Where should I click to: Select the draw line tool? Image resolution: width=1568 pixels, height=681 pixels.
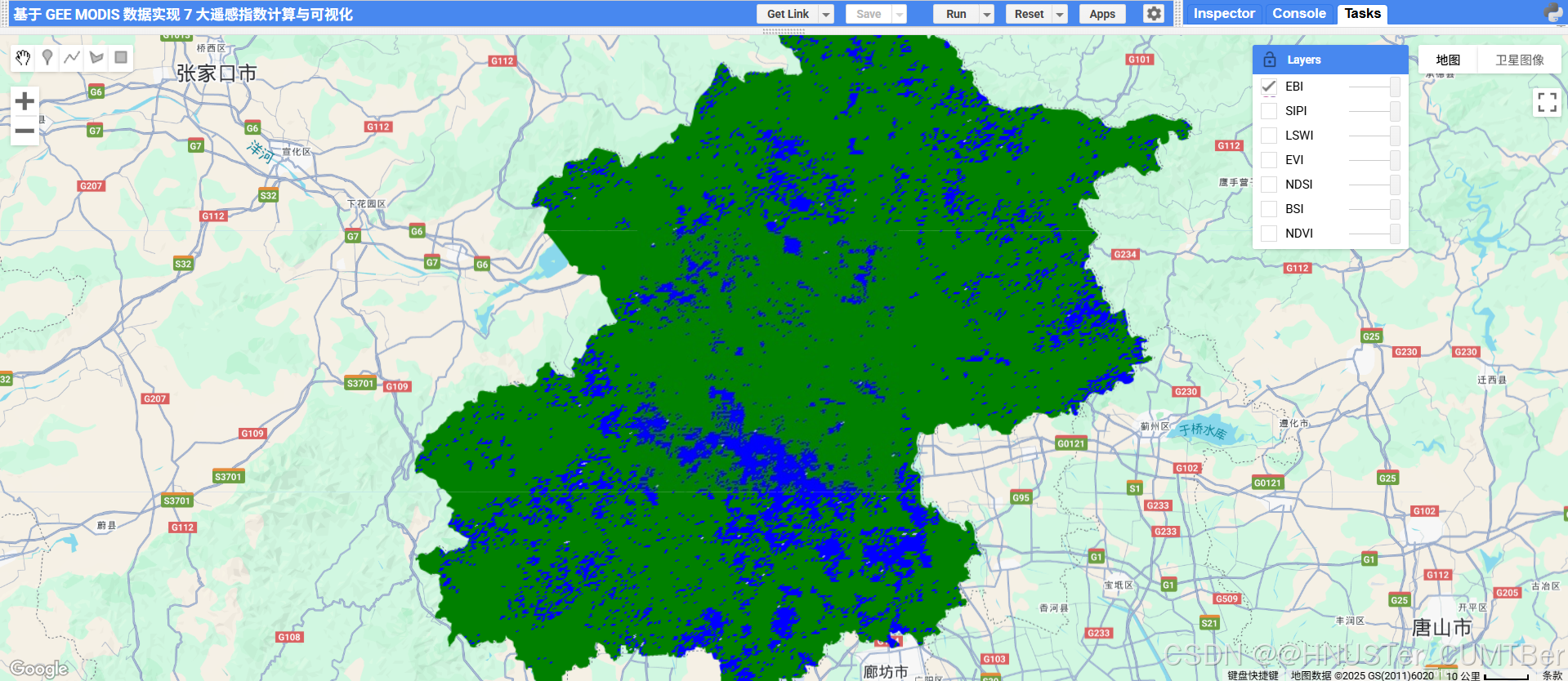click(x=72, y=57)
